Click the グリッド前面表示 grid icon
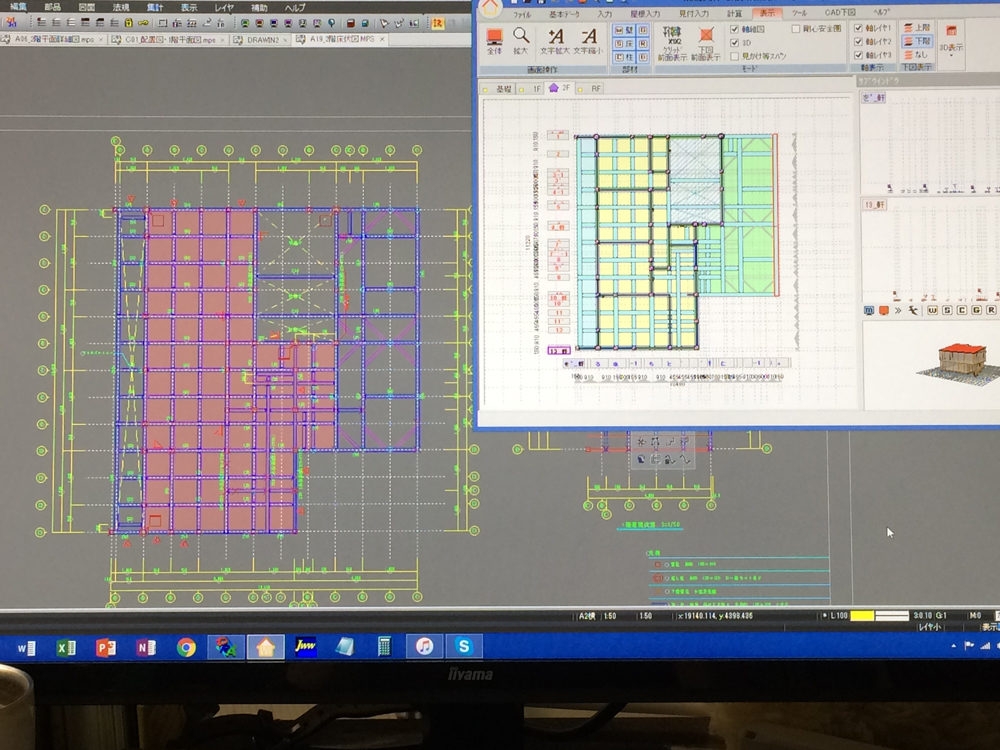This screenshot has width=1000, height=750. click(x=670, y=40)
